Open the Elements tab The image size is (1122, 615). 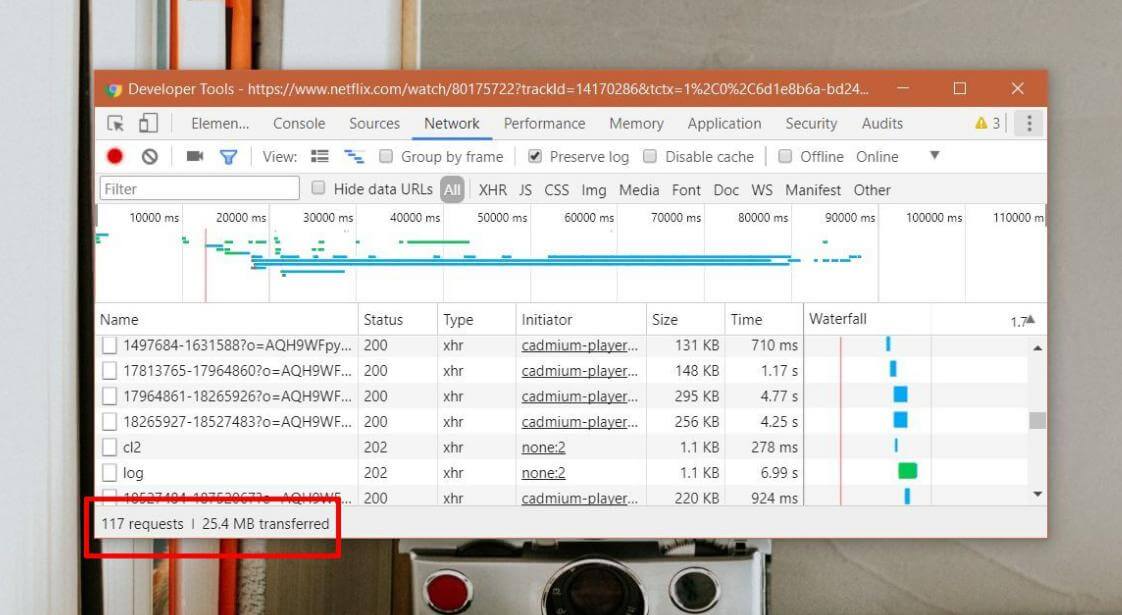[220, 124]
